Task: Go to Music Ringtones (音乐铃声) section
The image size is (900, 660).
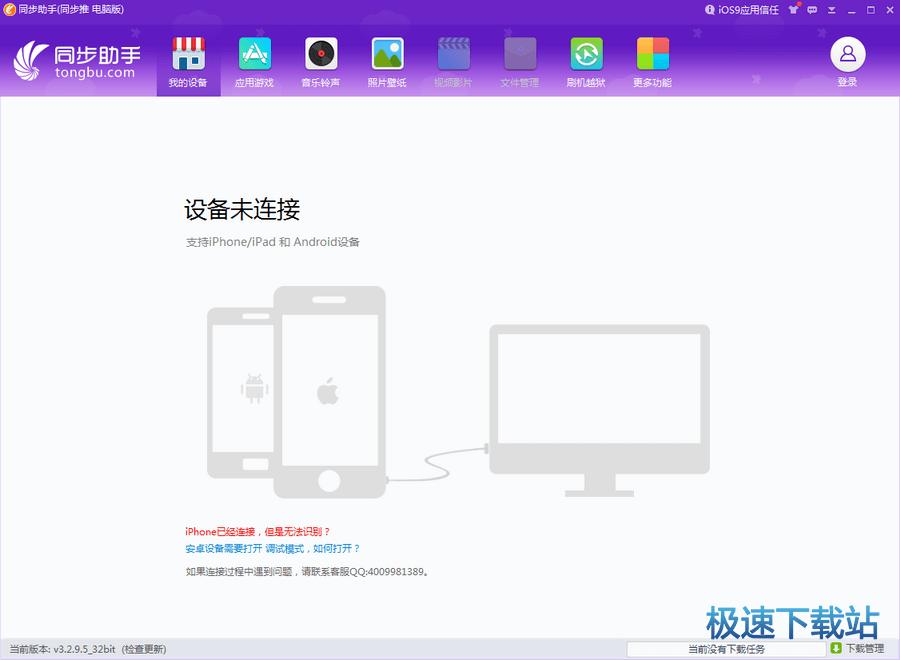Action: point(321,62)
